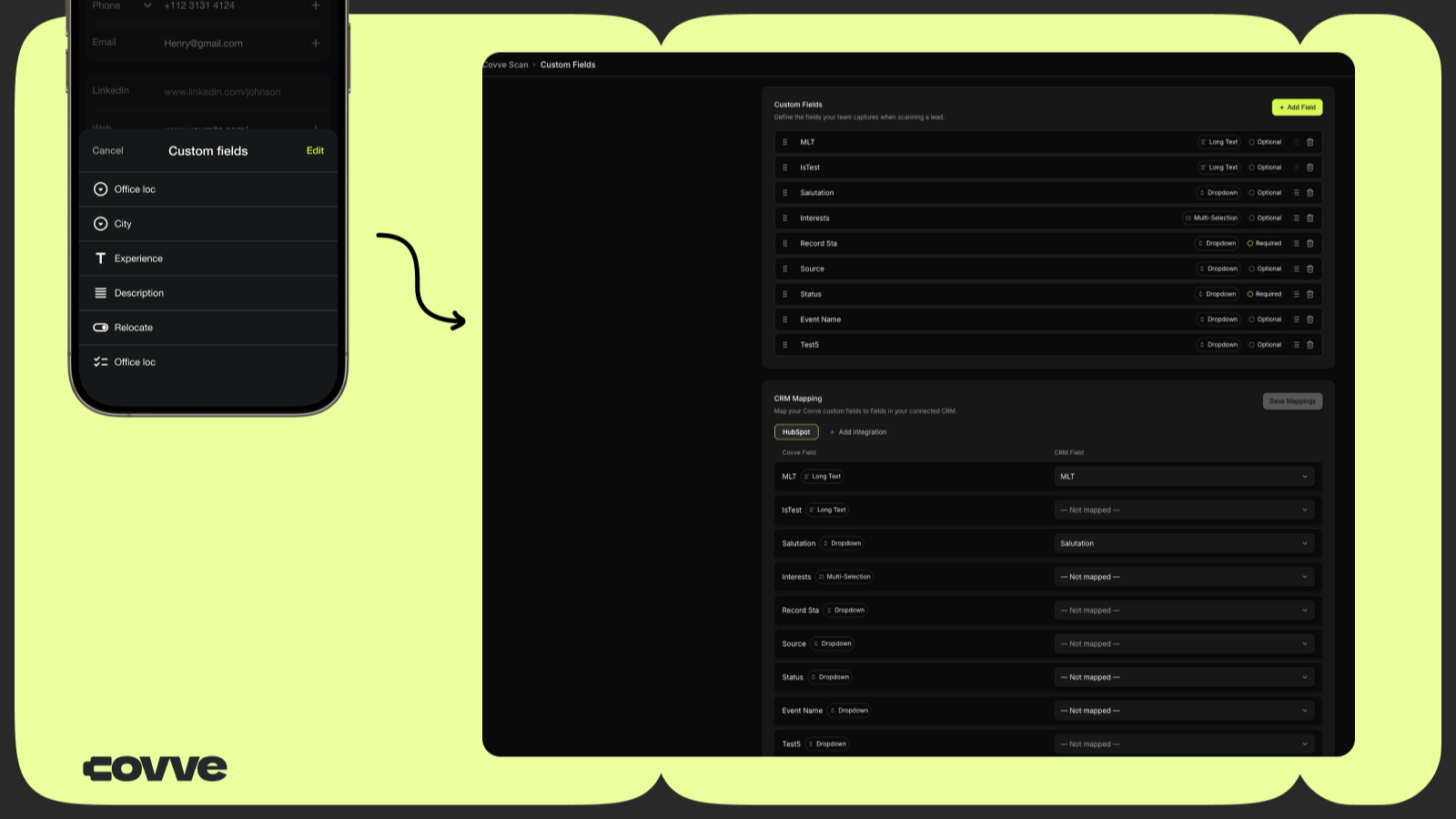Remove the Interests field with the trash icon
This screenshot has width=1456, height=819.
pyautogui.click(x=1310, y=218)
